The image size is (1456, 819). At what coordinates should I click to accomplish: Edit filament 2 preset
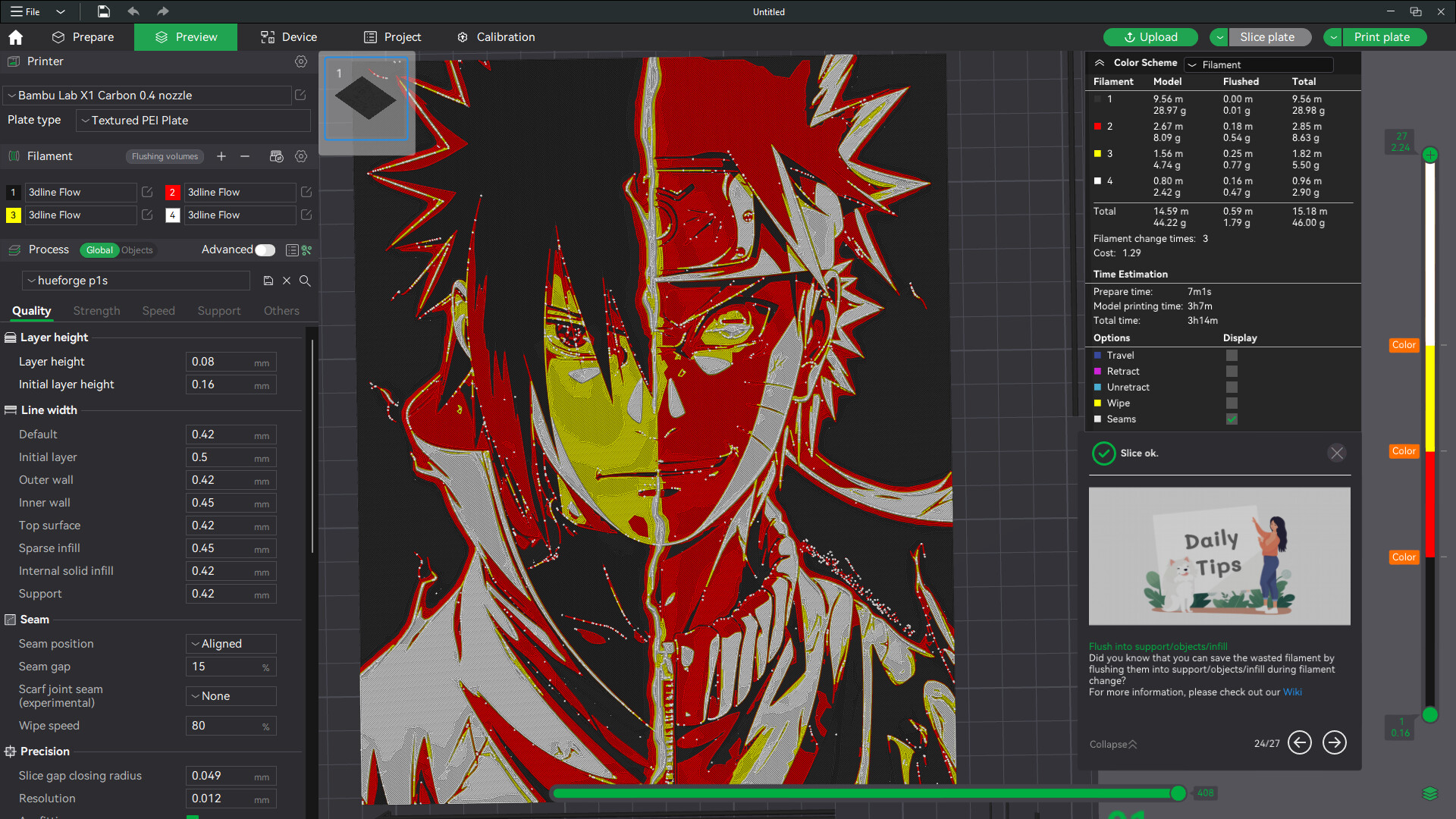coord(306,193)
